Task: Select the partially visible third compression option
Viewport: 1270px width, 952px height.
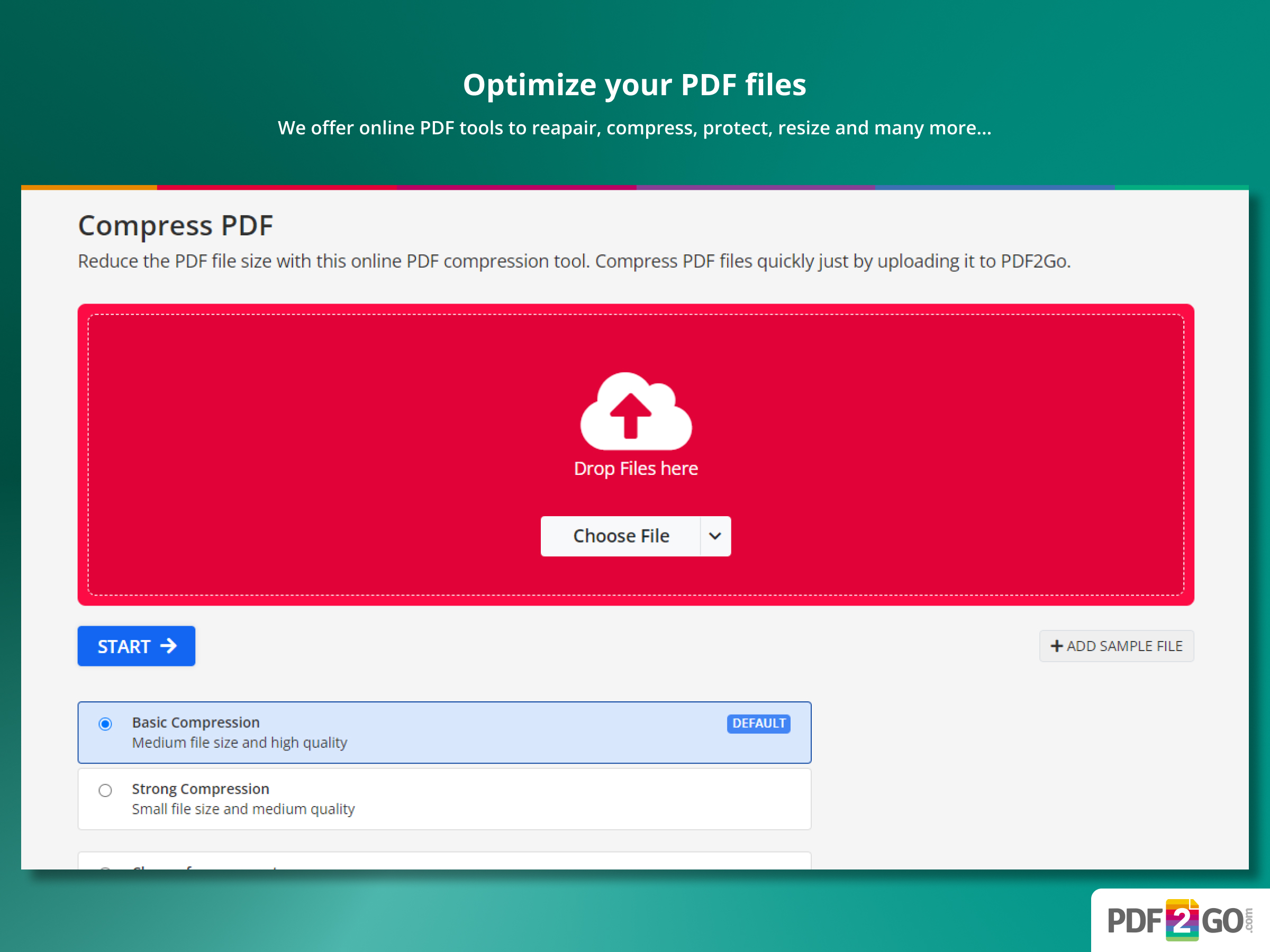Action: pyautogui.click(x=105, y=868)
